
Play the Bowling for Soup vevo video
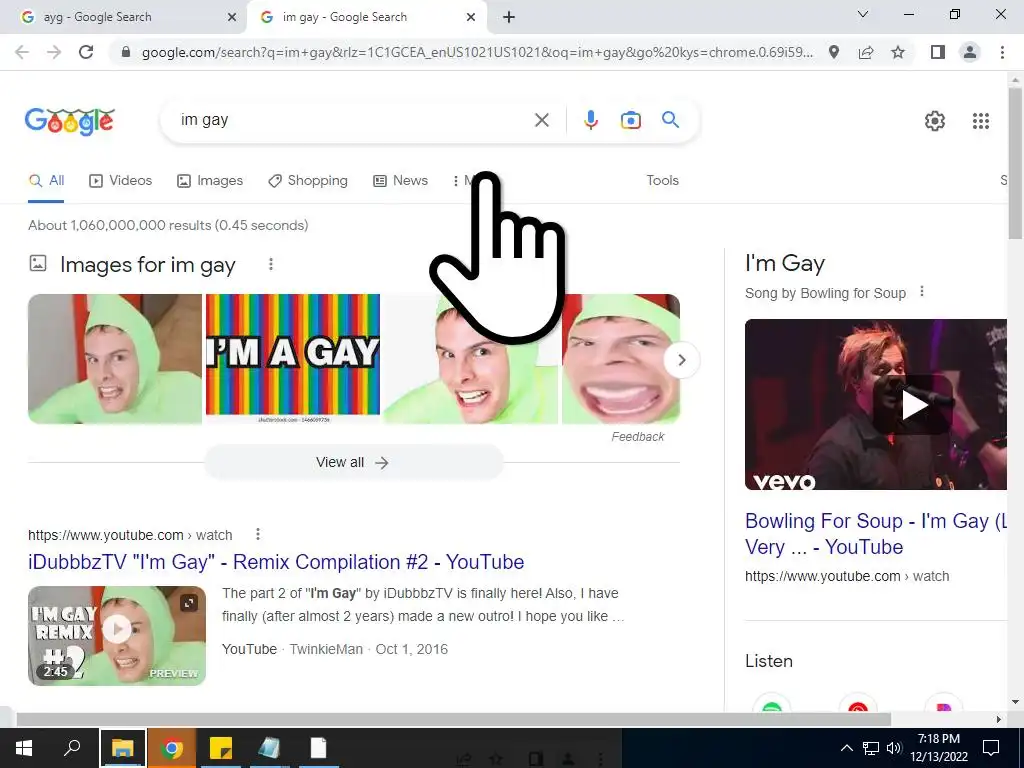tap(914, 405)
